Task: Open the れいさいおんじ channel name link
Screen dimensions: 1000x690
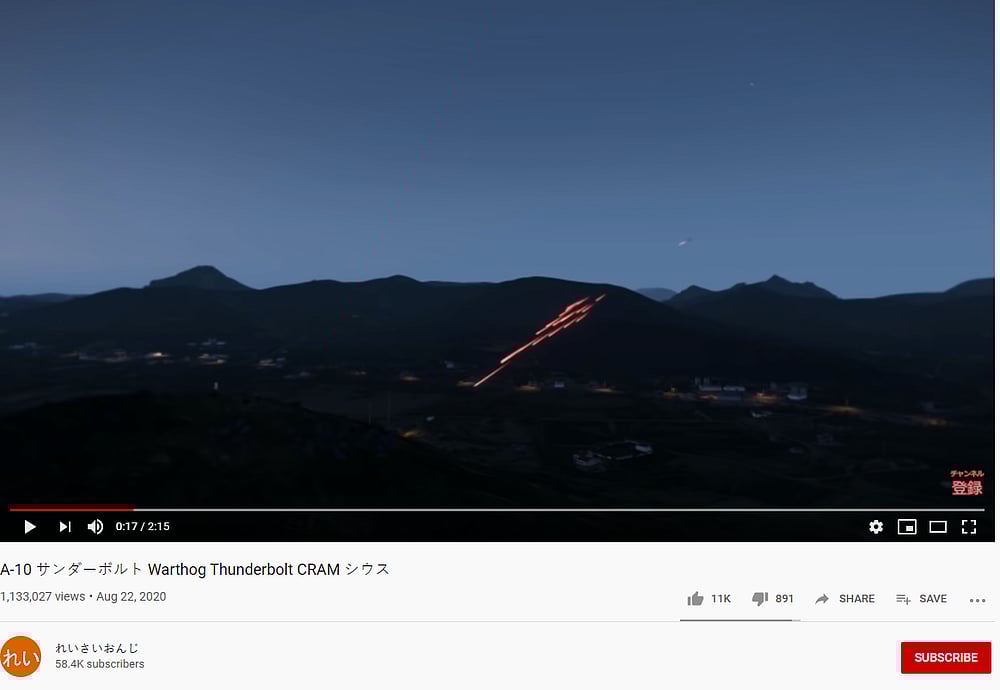Action: [97, 648]
